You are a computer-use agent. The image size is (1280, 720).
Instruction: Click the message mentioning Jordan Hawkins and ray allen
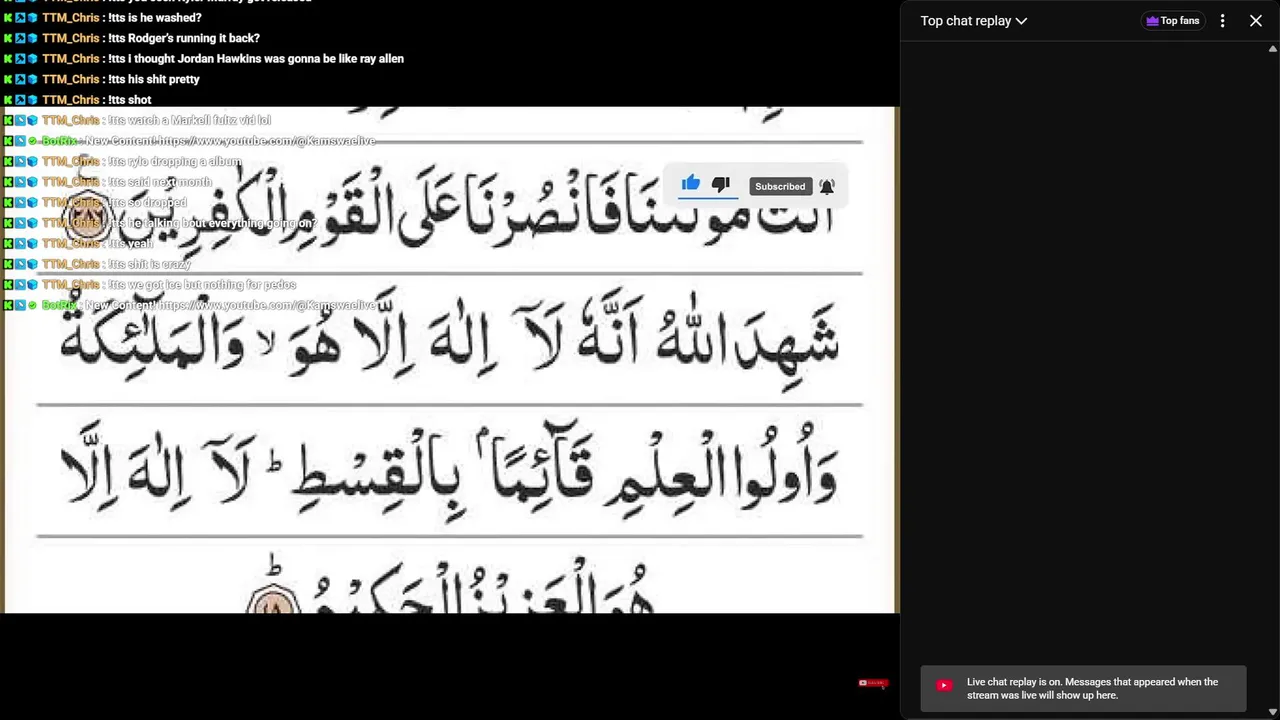pos(256,59)
